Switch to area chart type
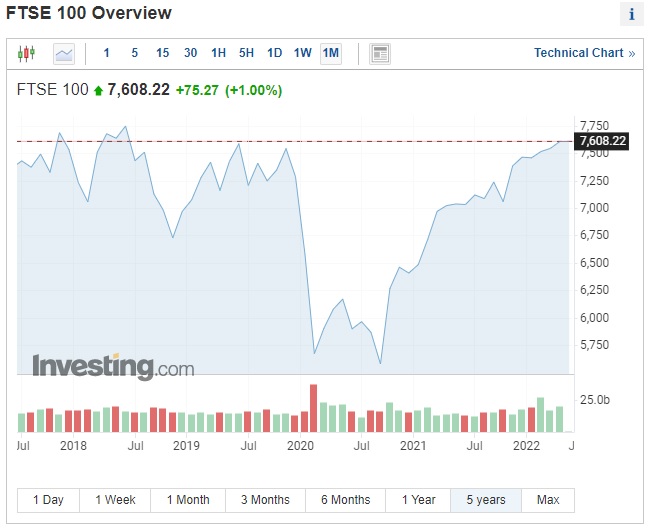 [x=64, y=53]
